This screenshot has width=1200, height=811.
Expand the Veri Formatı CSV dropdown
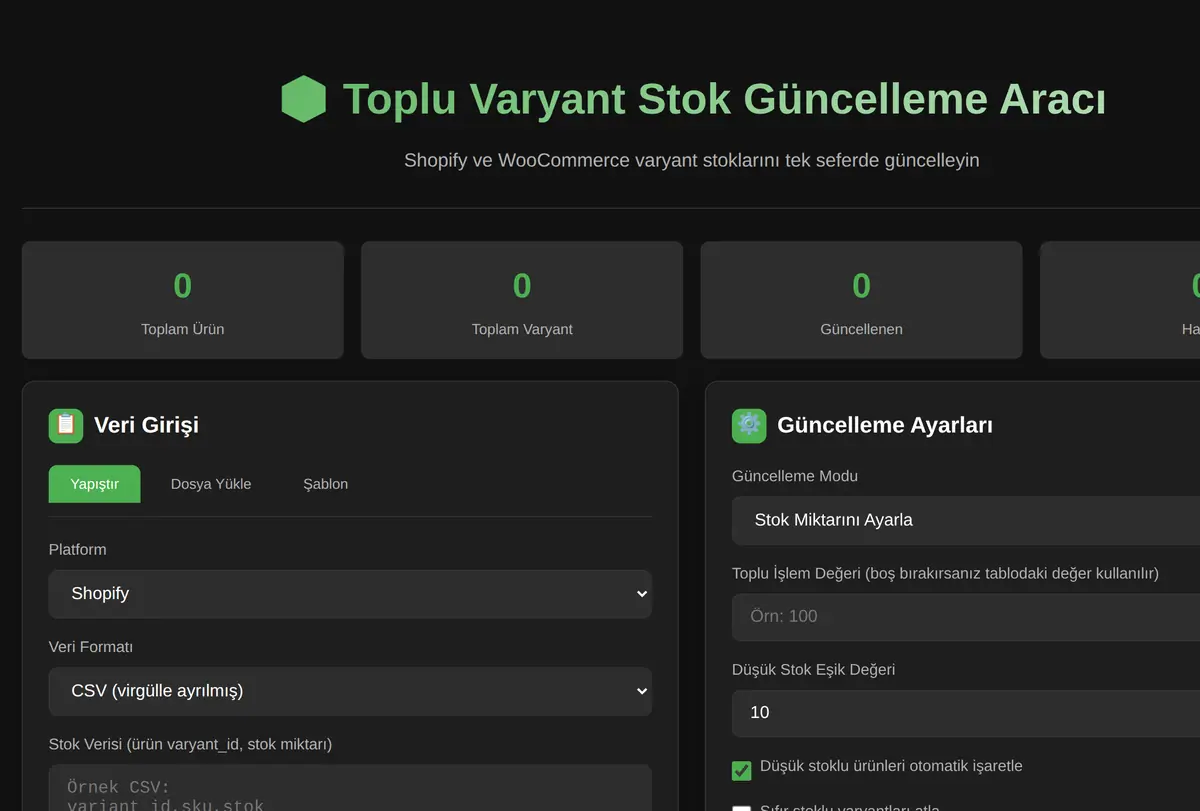[350, 691]
